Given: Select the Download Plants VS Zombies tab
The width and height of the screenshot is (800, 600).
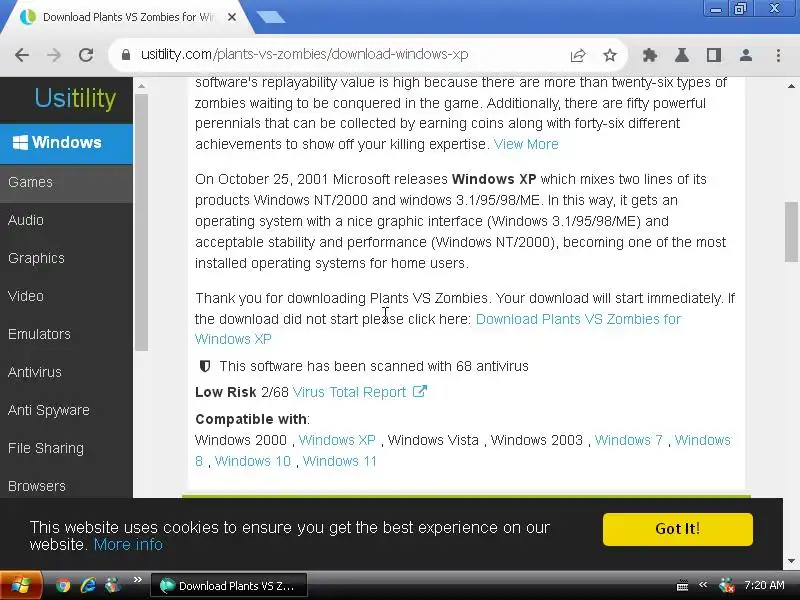Looking at the screenshot, I should coord(128,17).
